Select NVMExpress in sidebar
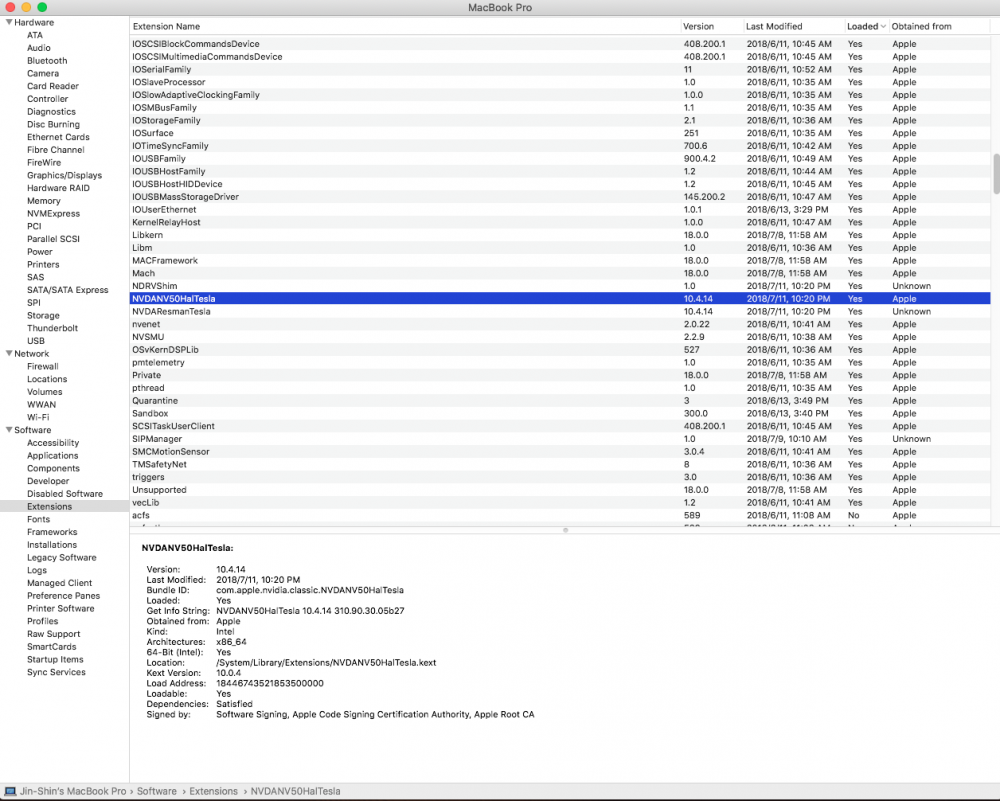This screenshot has height=801, width=1000. (54, 214)
